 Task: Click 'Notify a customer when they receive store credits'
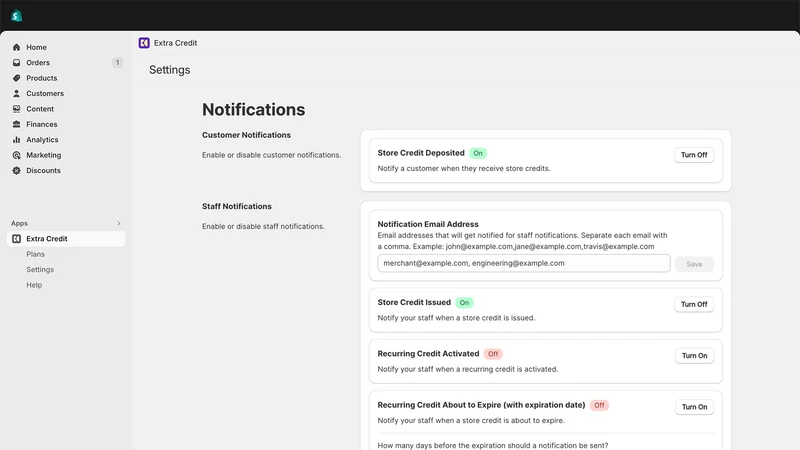coord(464,168)
